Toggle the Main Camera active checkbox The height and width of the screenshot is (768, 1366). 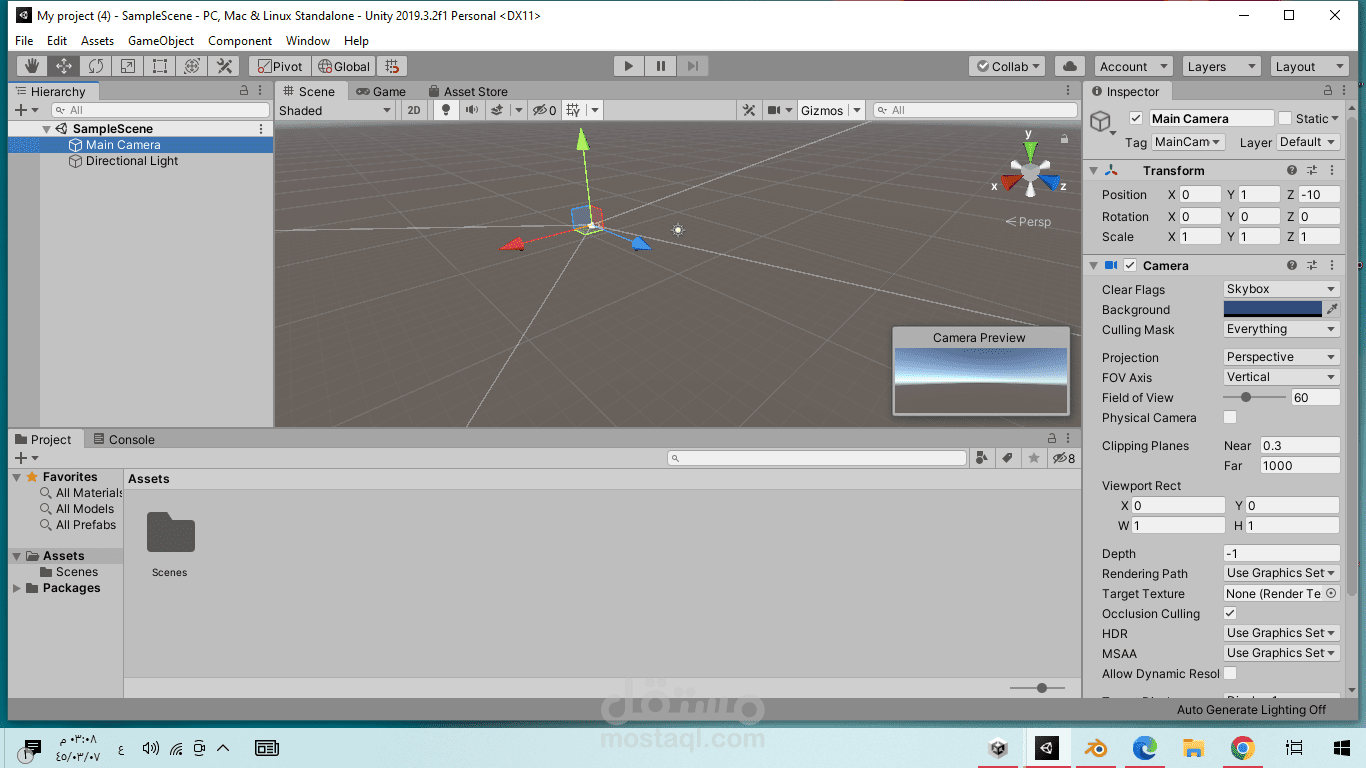(1136, 118)
